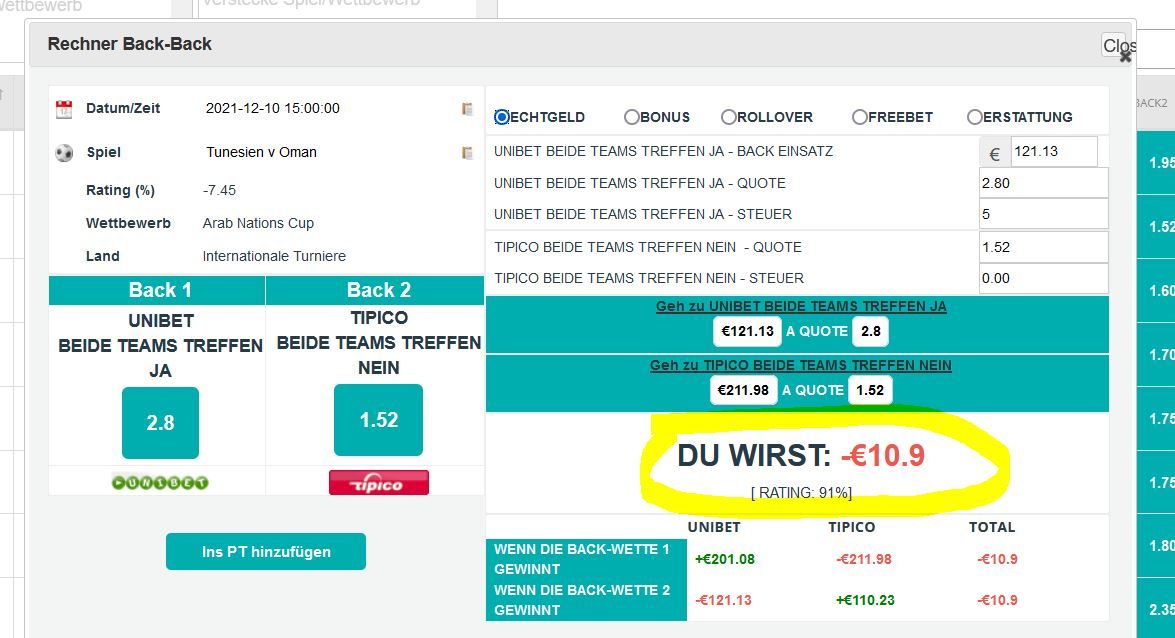Copy the Tunesien v Oman match name
This screenshot has height=638, width=1175.
point(467,153)
